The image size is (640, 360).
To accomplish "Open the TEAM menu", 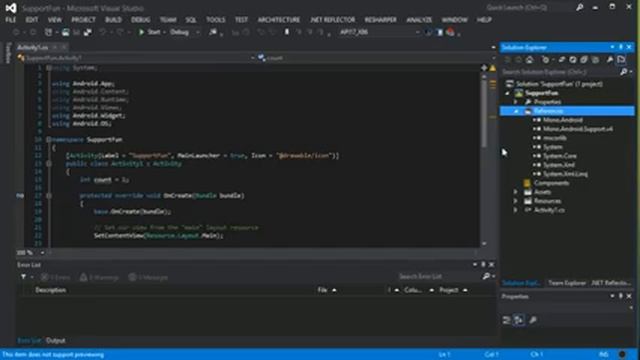I will coord(168,20).
